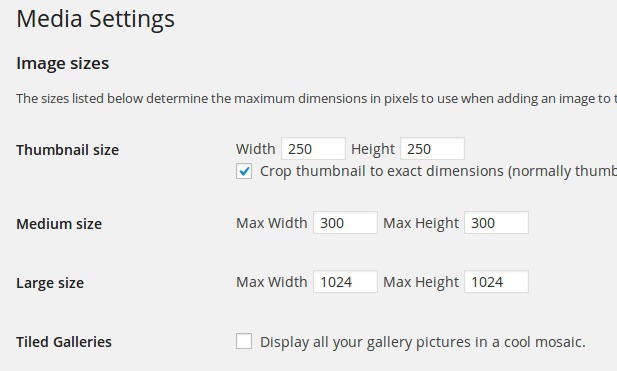617x371 pixels.
Task: Click the Thumbnail size row label
Action: tap(67, 150)
